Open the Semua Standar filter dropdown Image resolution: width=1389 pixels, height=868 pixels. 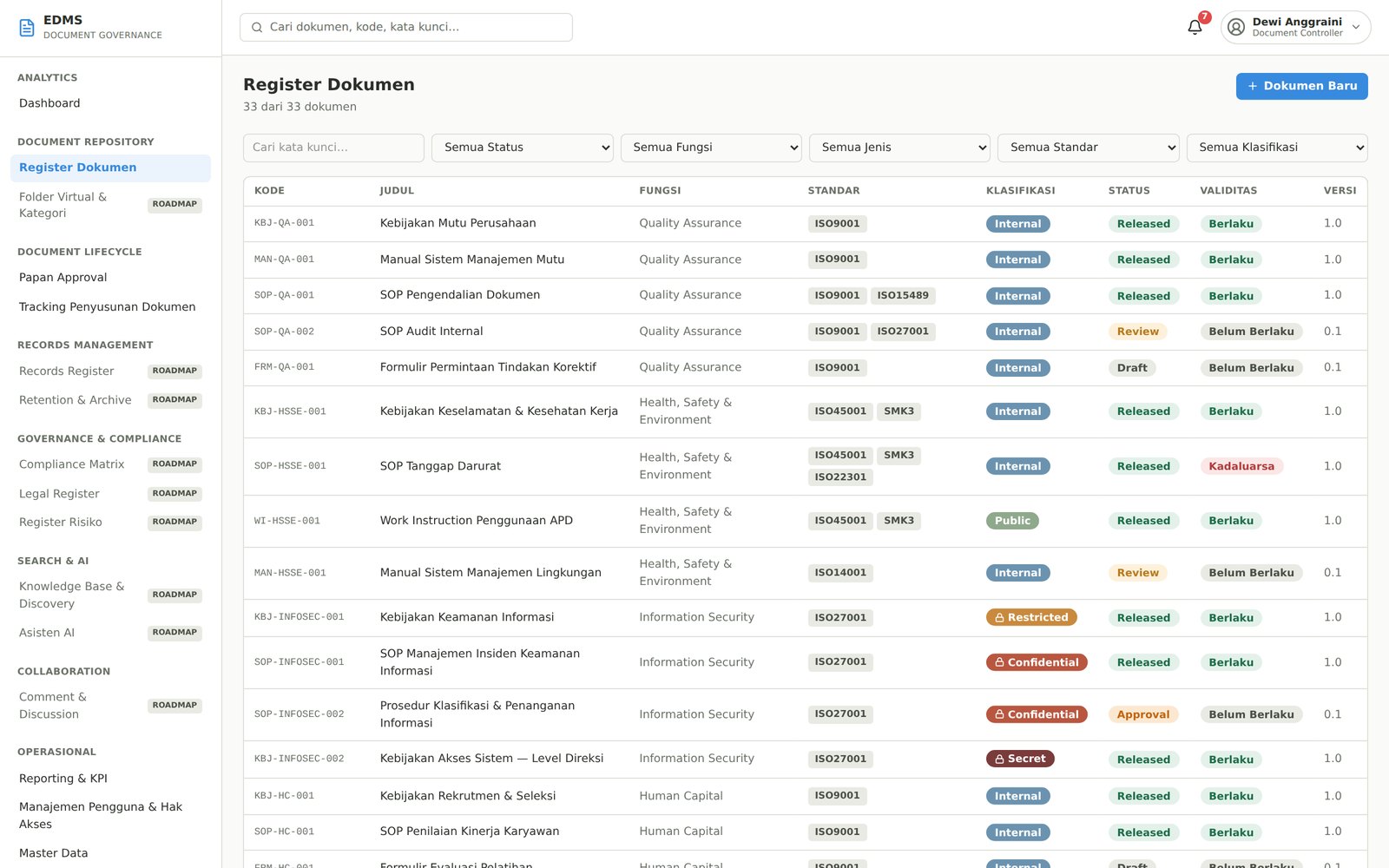tap(1089, 148)
